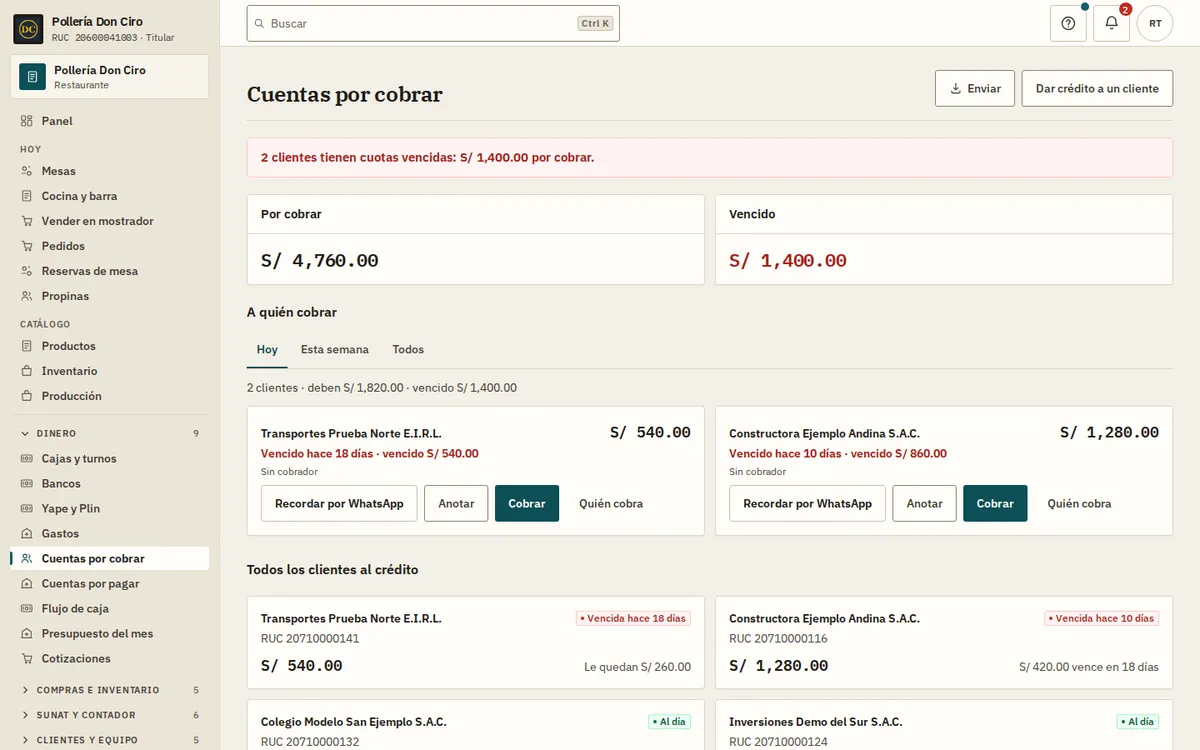The image size is (1200, 750).
Task: Click the Vencida hace 18 días badge
Action: (633, 618)
